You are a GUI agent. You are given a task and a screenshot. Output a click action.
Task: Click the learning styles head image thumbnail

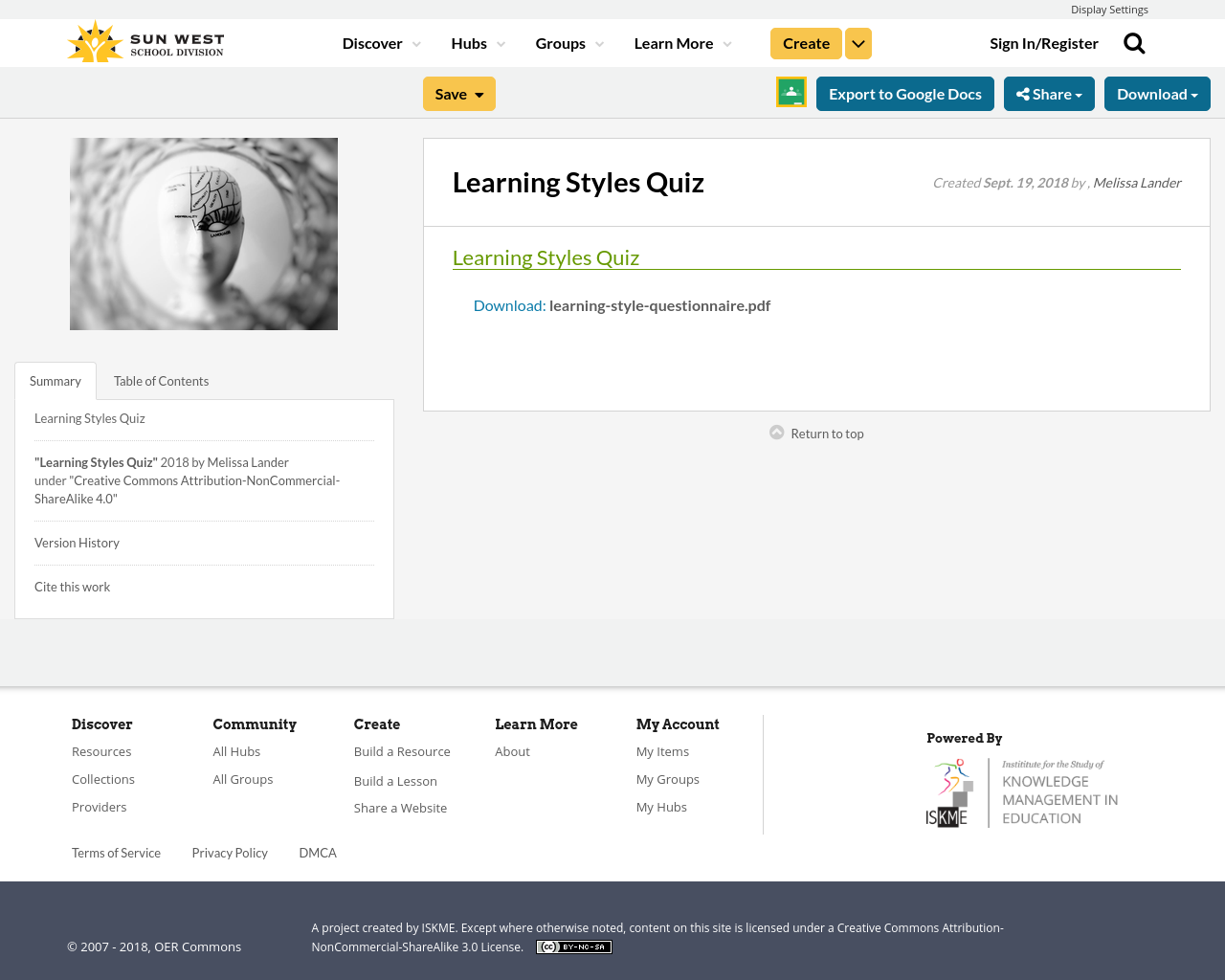click(203, 233)
